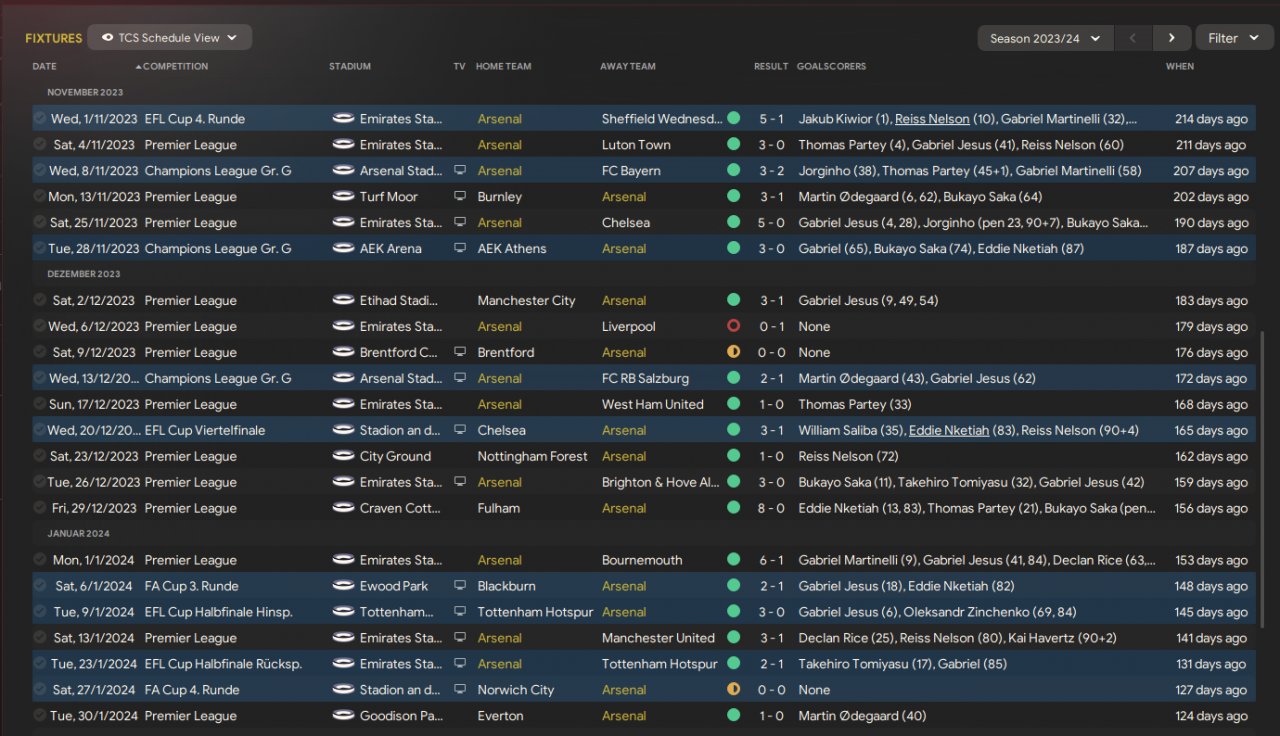Screen dimensions: 1280x736
Task: Open the TCS Schedule View dropdown
Action: click(x=170, y=38)
